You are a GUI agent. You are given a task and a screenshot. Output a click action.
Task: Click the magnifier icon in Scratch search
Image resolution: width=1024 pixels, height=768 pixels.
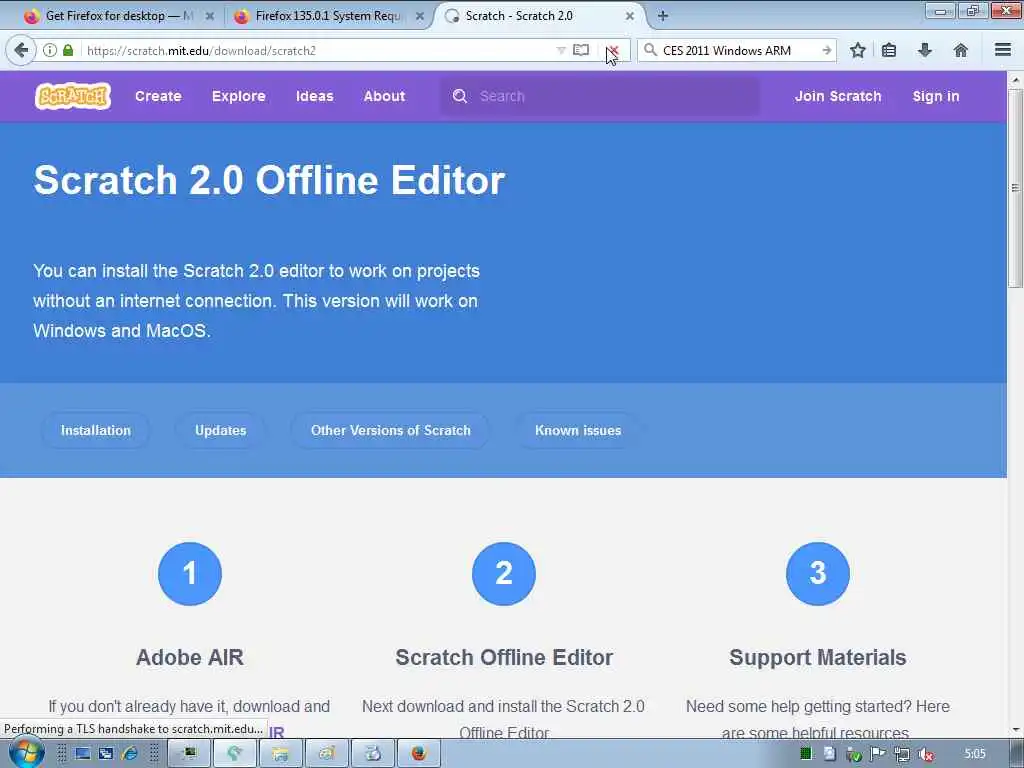click(x=460, y=97)
